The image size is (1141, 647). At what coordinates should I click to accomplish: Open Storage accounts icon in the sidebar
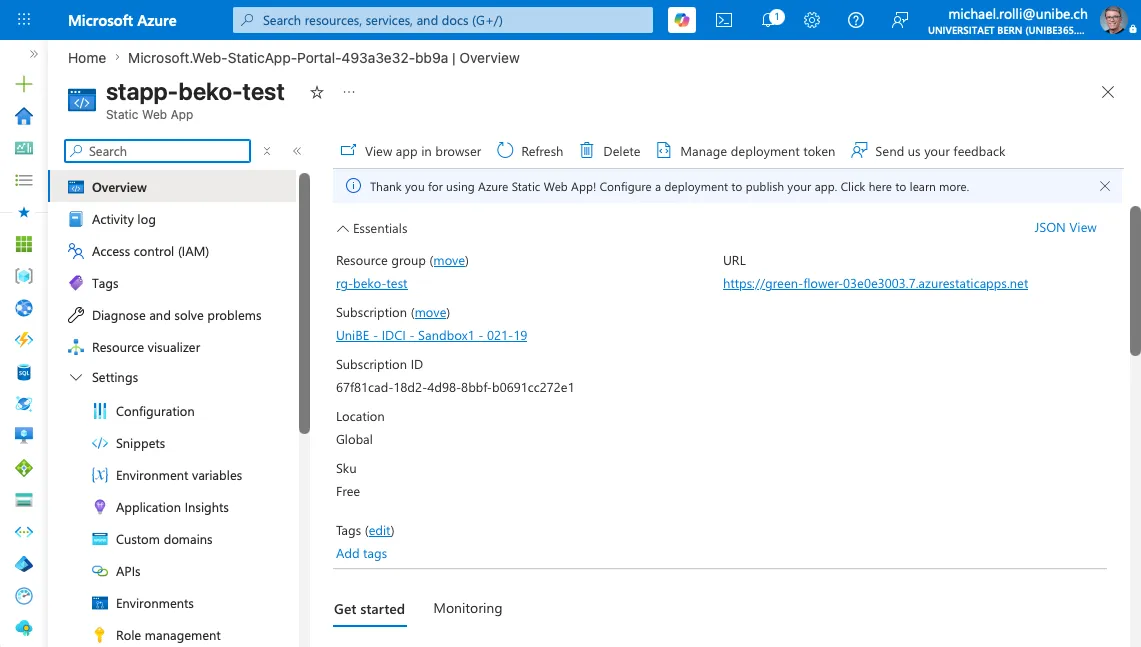pyautogui.click(x=24, y=500)
